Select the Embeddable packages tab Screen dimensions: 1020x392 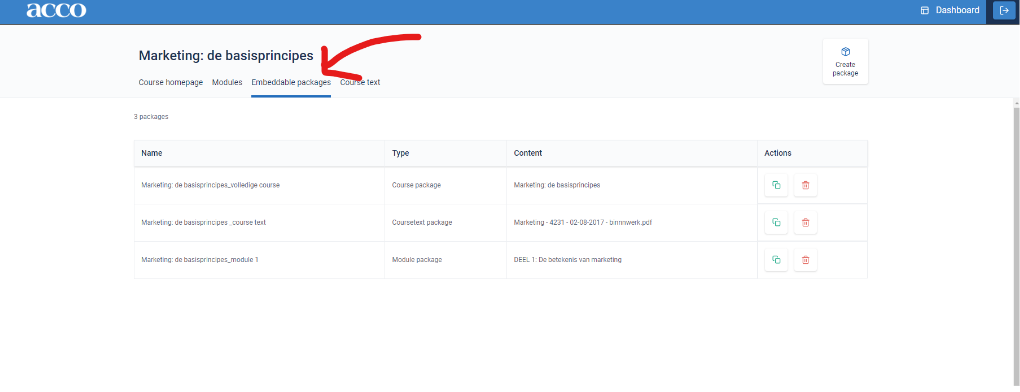click(291, 83)
